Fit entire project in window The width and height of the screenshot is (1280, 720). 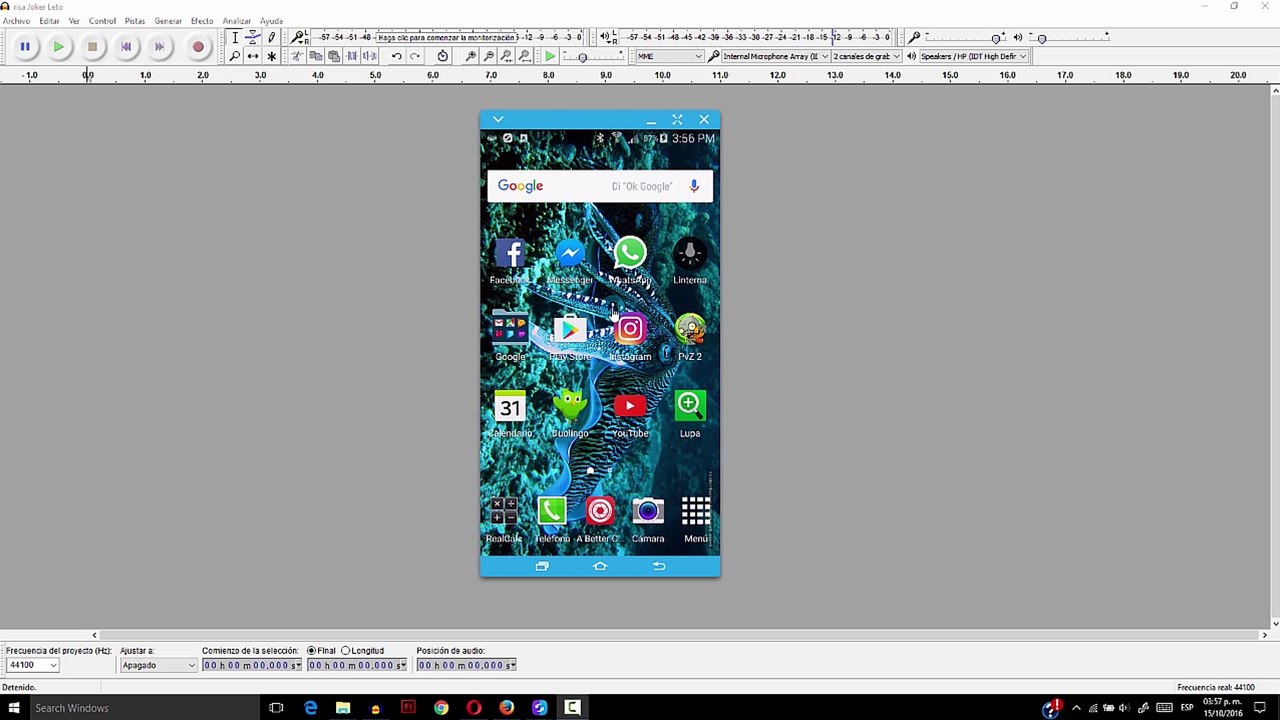click(x=524, y=56)
